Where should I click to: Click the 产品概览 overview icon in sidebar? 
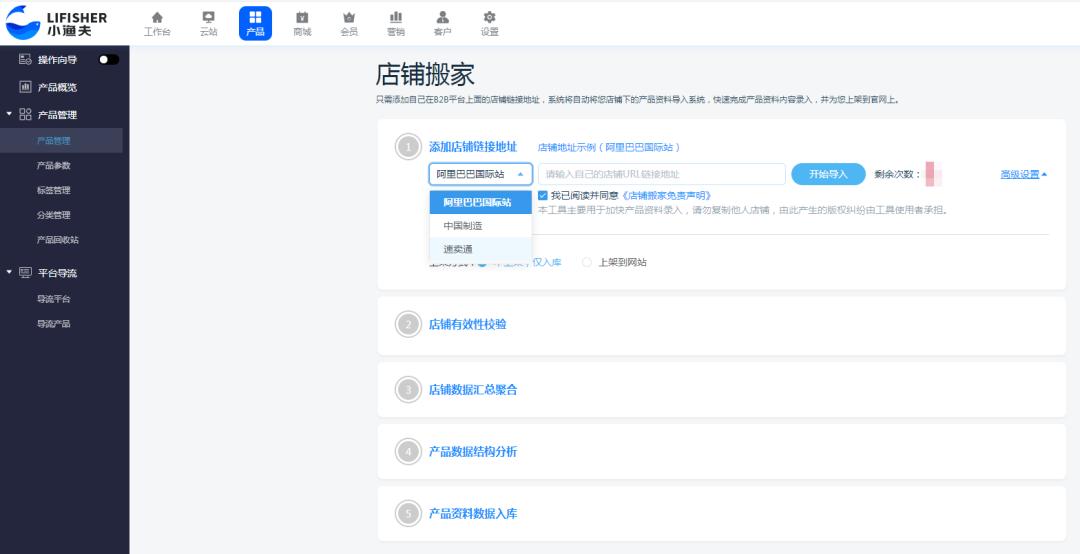pos(25,87)
